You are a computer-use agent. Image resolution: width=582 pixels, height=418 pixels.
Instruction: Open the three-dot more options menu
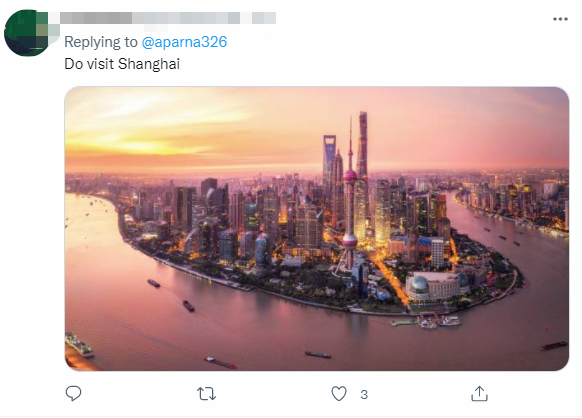coord(560,19)
